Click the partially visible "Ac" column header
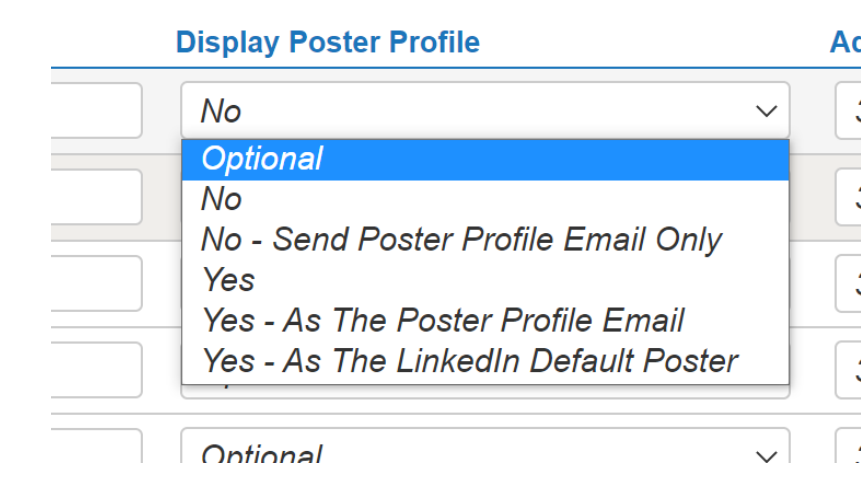 pyautogui.click(x=845, y=42)
